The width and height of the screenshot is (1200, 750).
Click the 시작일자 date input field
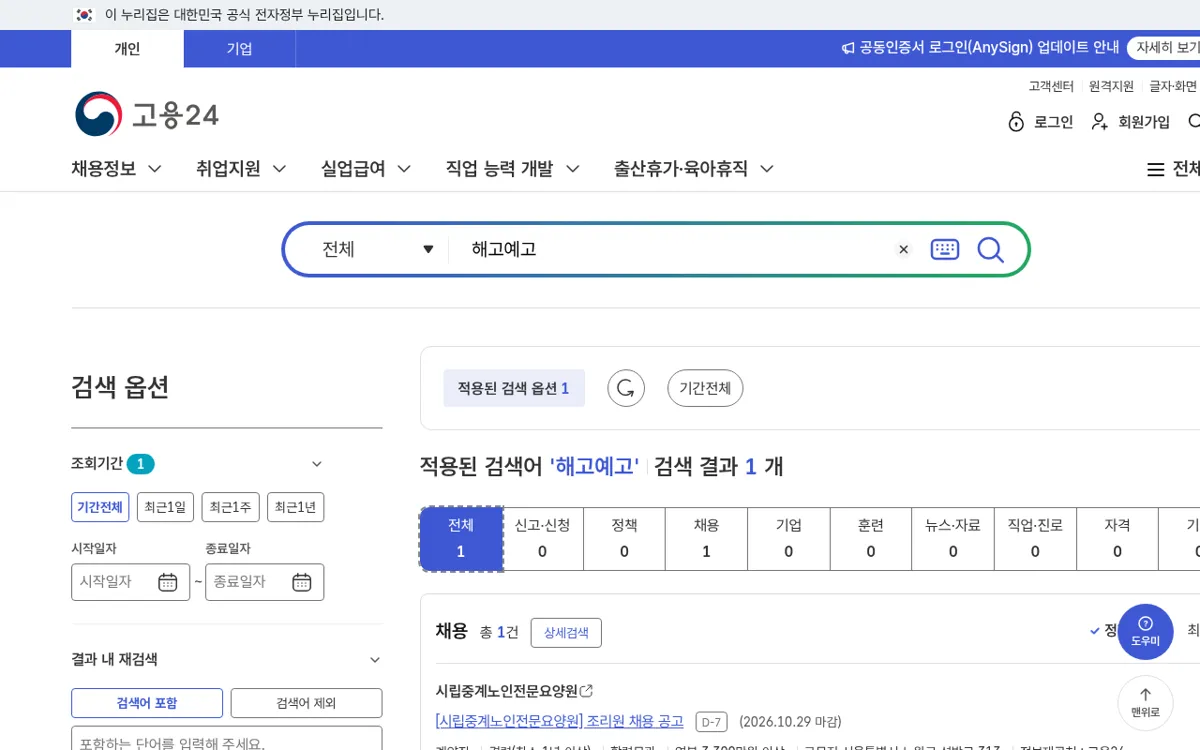click(x=130, y=582)
